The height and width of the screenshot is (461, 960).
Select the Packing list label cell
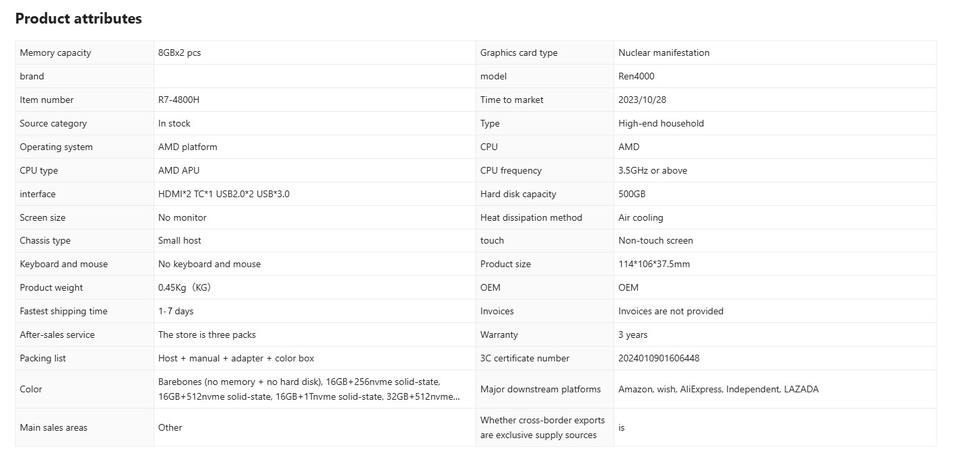pos(84,358)
